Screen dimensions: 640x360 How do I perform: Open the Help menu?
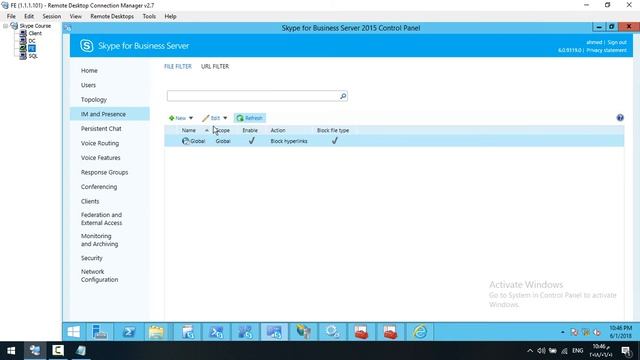click(x=170, y=16)
